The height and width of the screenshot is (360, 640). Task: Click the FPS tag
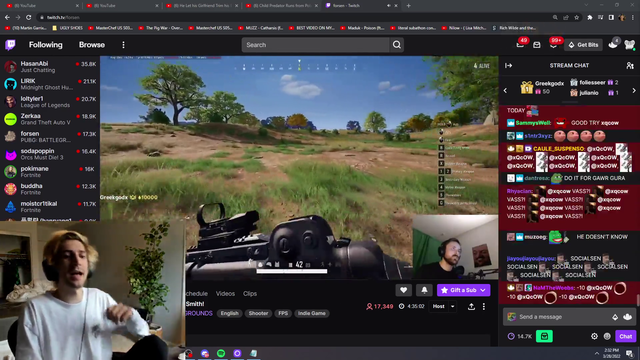click(283, 313)
